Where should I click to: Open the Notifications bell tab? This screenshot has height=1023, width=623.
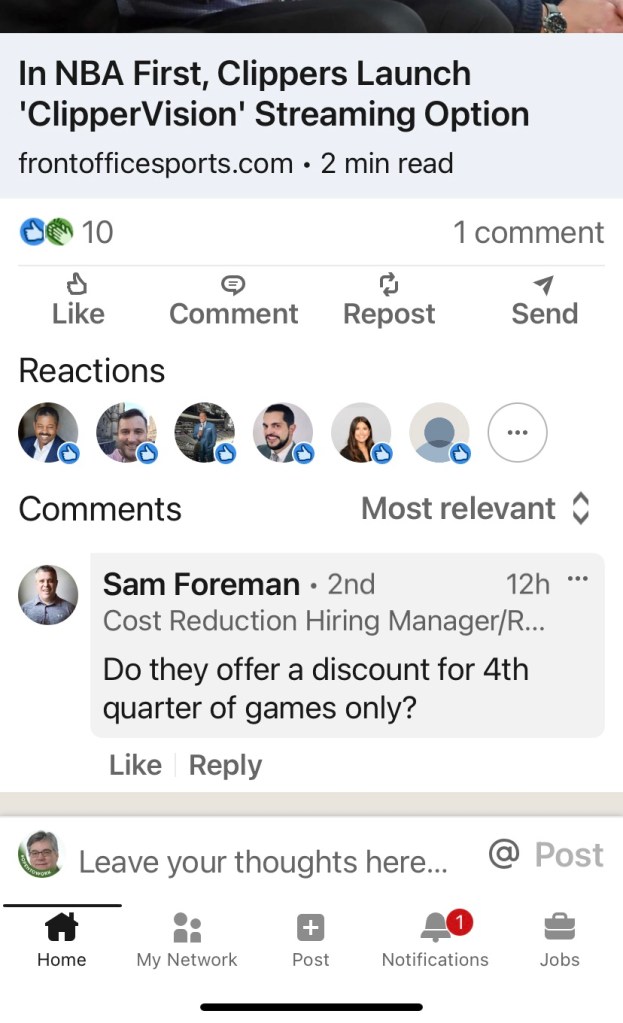point(435,928)
